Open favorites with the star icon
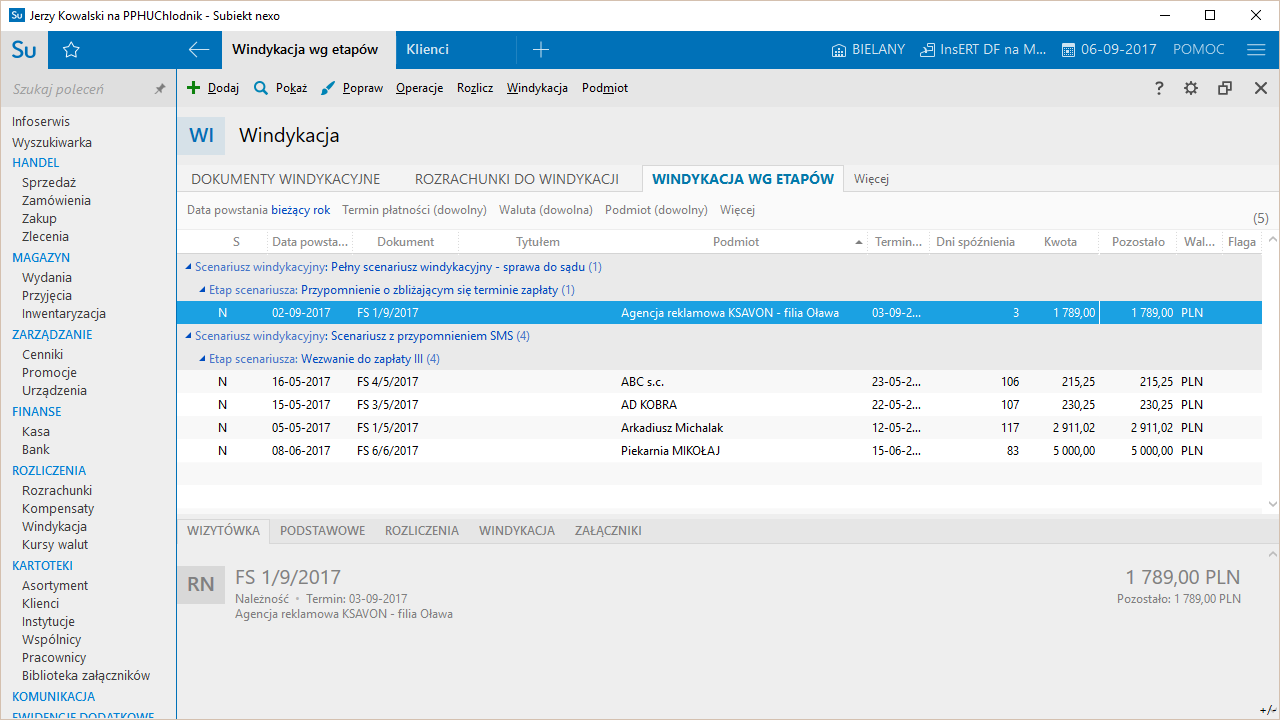This screenshot has width=1280, height=720. (x=71, y=49)
